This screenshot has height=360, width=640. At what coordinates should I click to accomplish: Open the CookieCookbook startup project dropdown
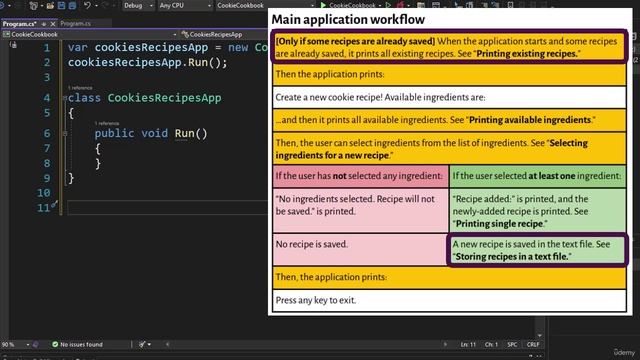[x=265, y=6]
